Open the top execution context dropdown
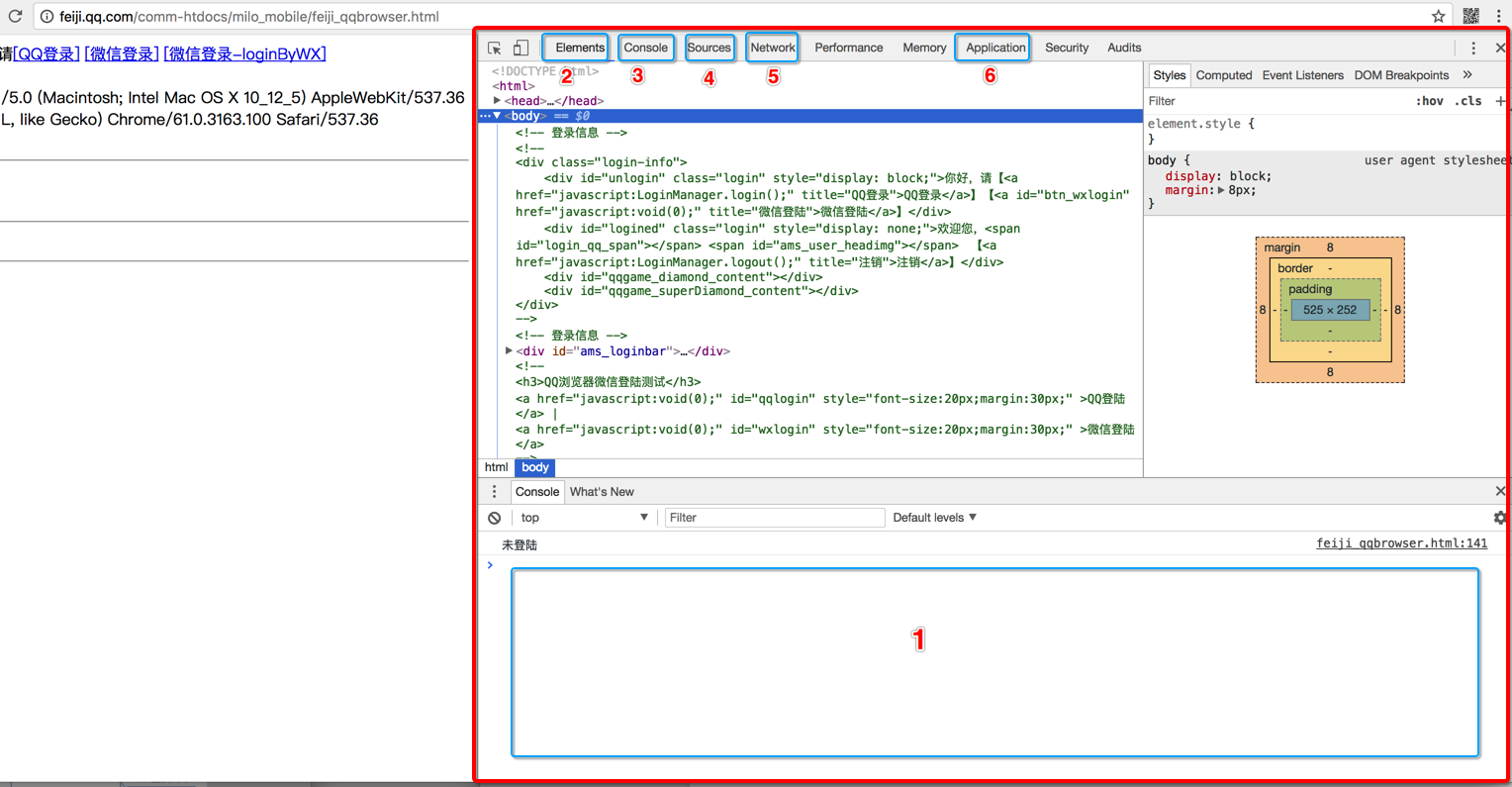The image size is (1512, 787). 584,518
